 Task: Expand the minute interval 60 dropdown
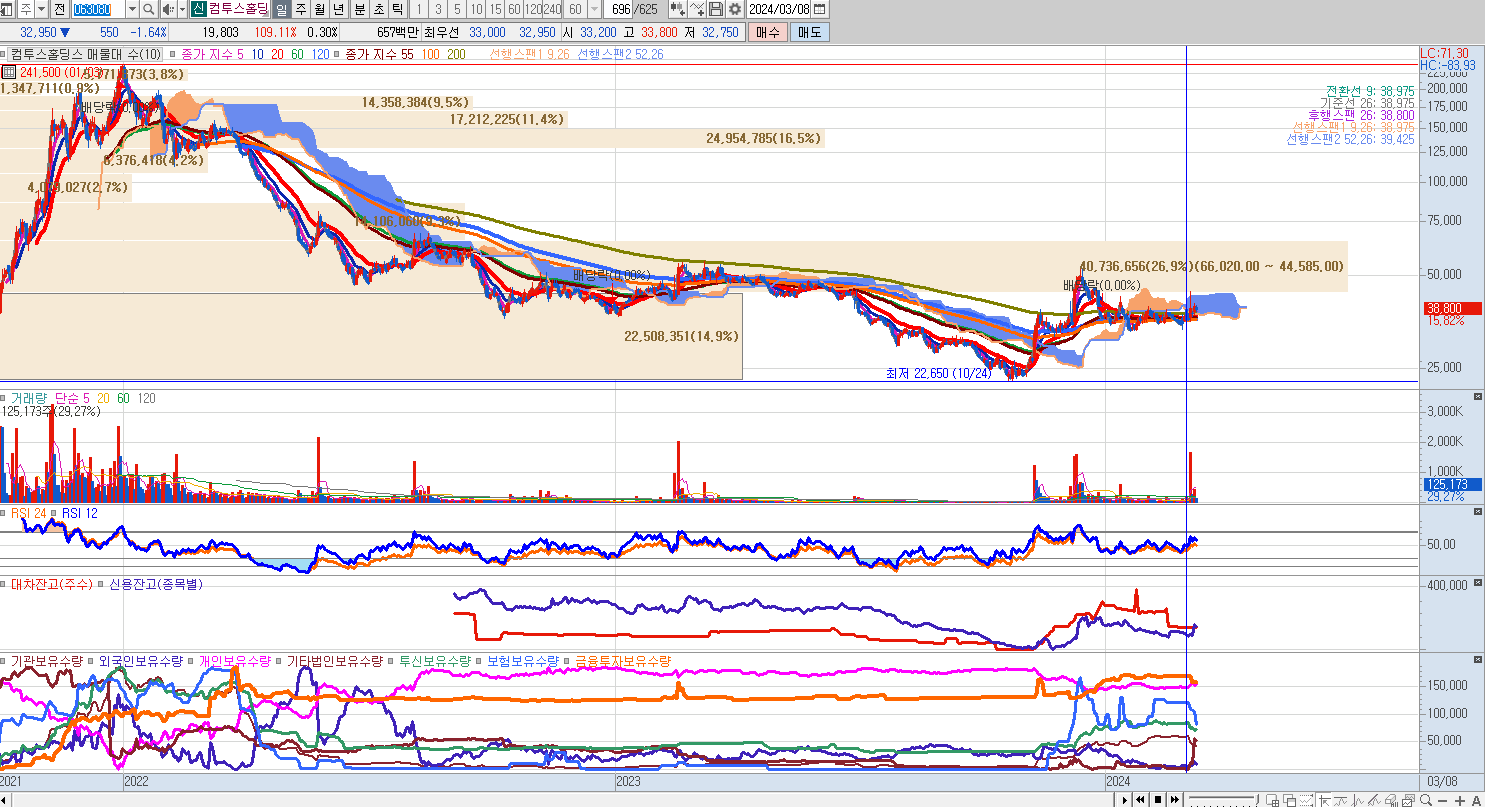coord(595,9)
